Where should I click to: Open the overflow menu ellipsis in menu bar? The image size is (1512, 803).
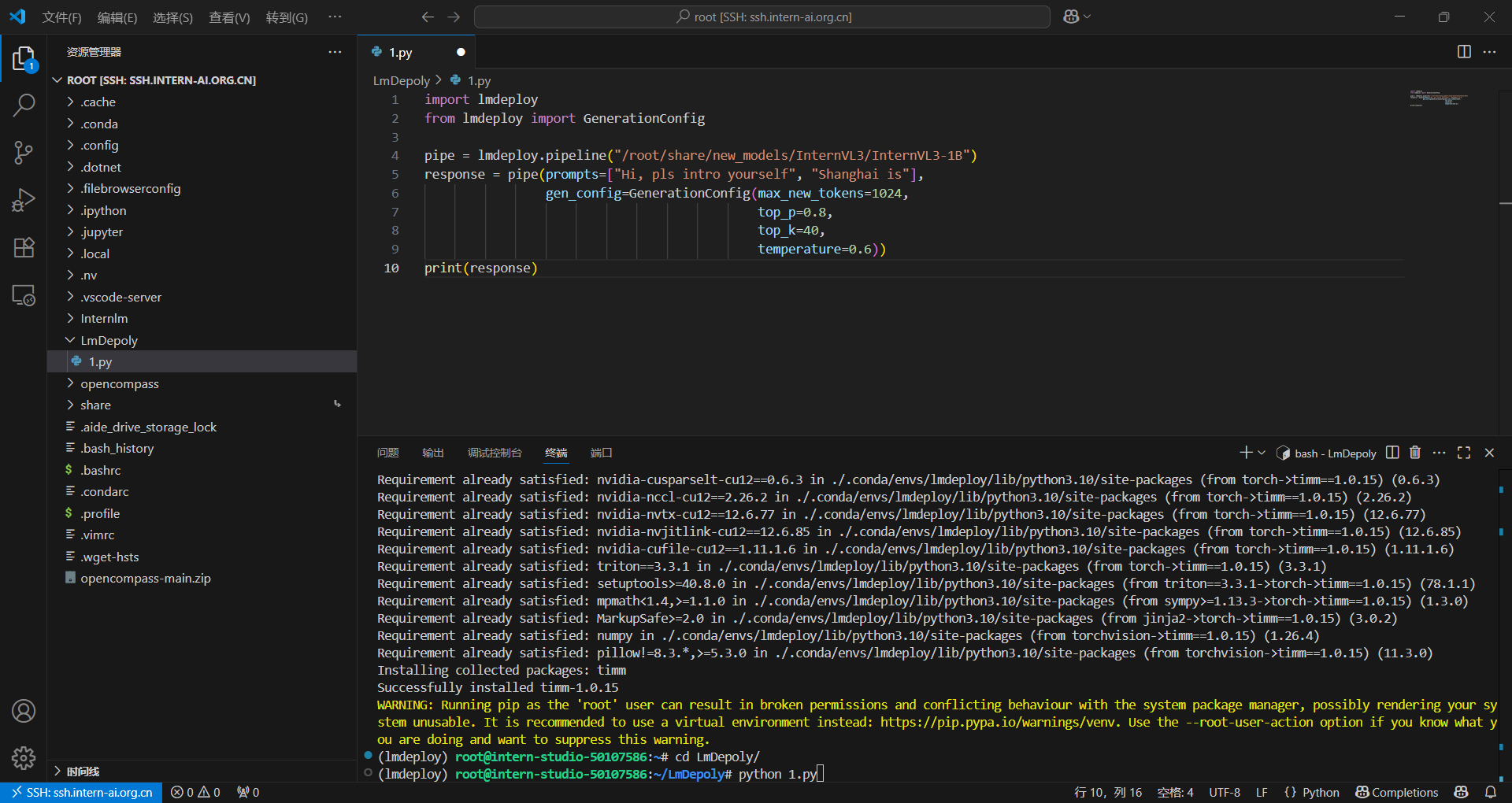[335, 17]
